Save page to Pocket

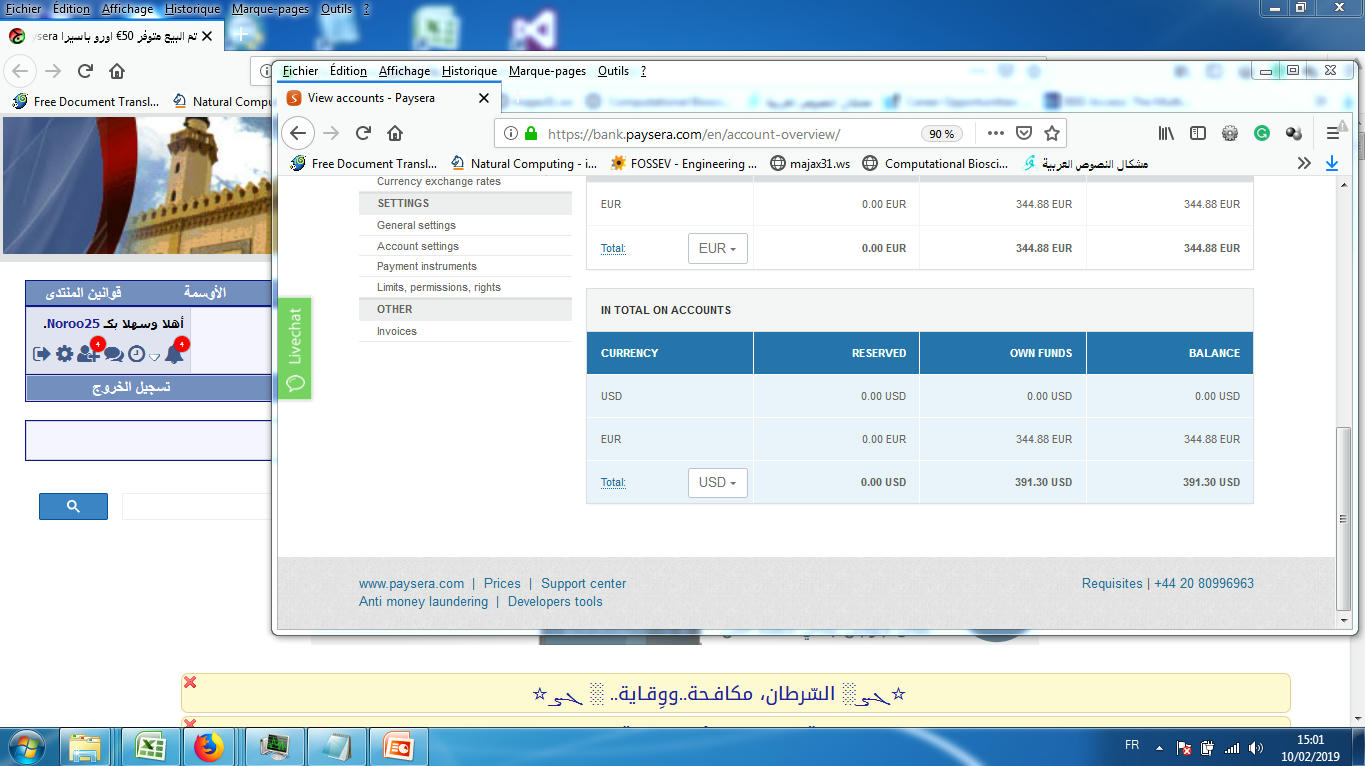tap(1024, 133)
